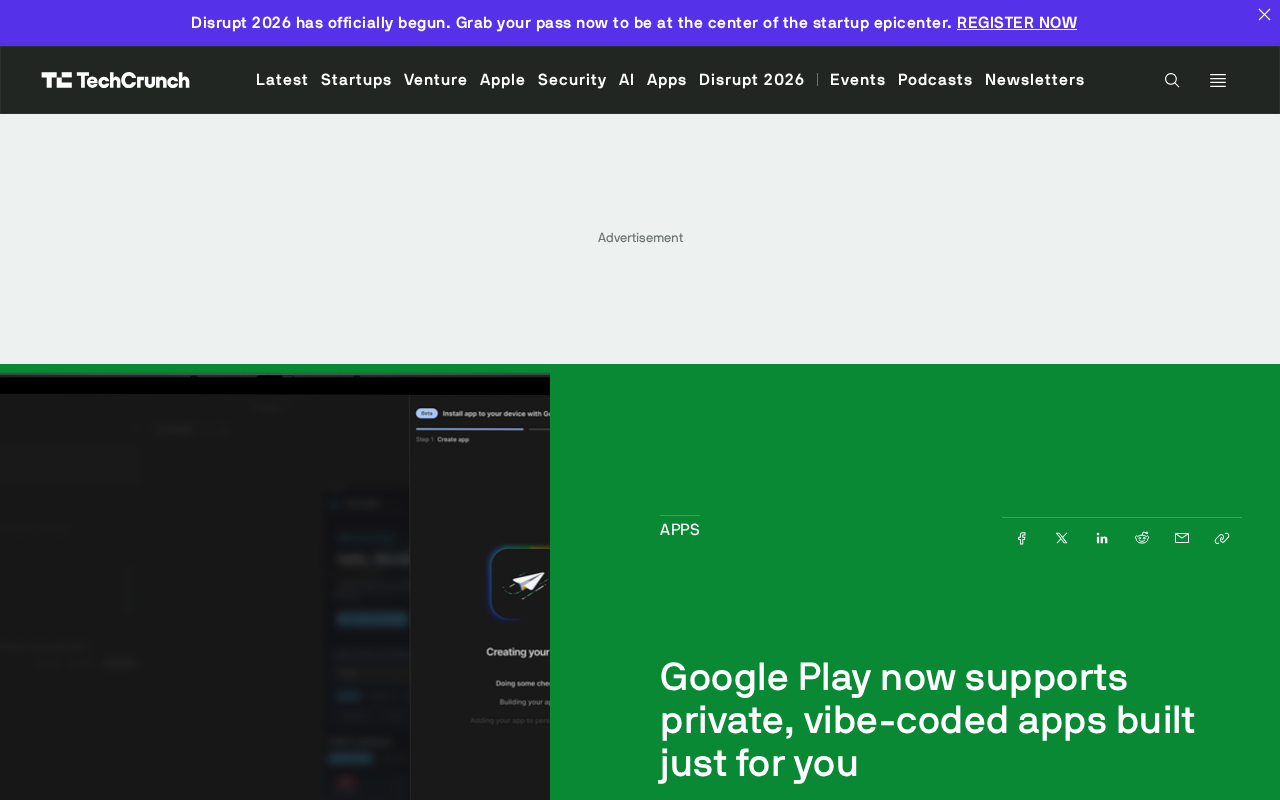The image size is (1280, 800).
Task: Share article on LinkedIn
Action: tap(1102, 538)
